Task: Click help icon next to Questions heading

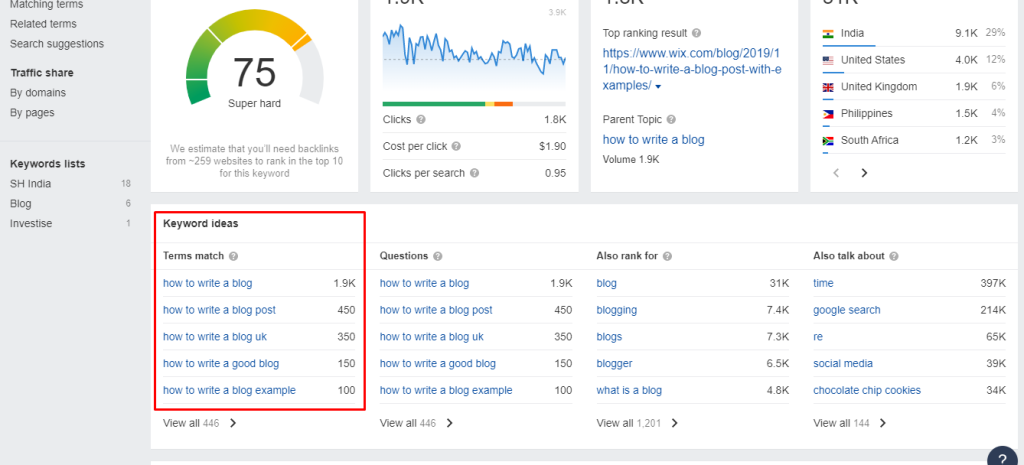Action: click(438, 256)
